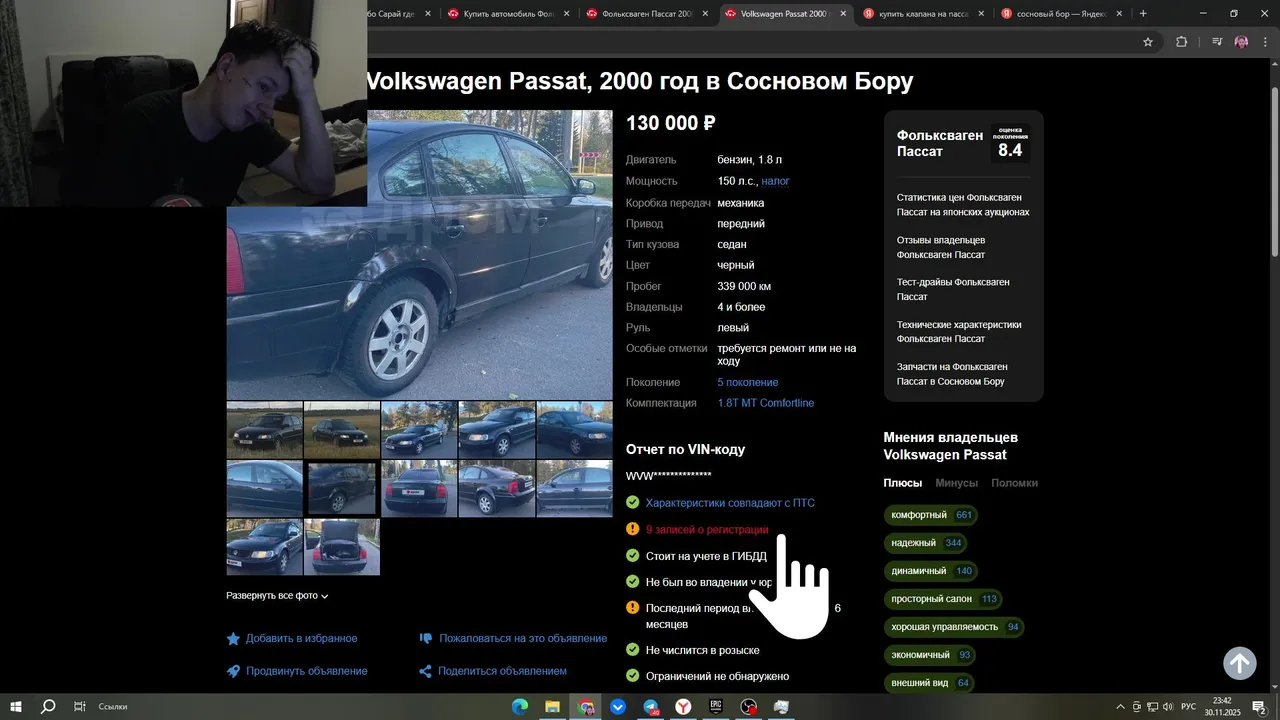Click the комфортный 661 tag
The height and width of the screenshot is (720, 1280).
click(930, 515)
